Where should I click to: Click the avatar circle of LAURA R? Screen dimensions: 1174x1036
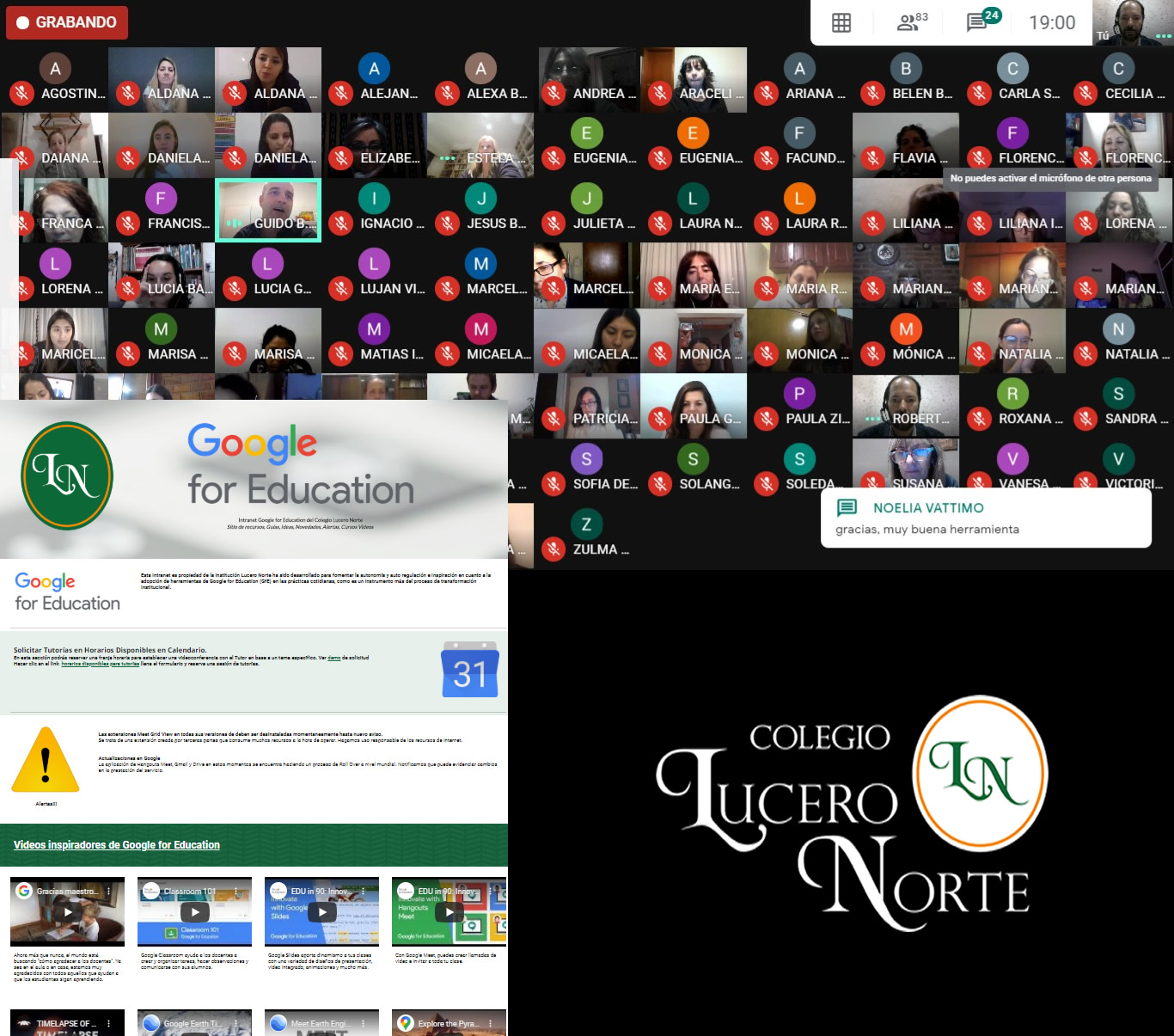(x=799, y=199)
